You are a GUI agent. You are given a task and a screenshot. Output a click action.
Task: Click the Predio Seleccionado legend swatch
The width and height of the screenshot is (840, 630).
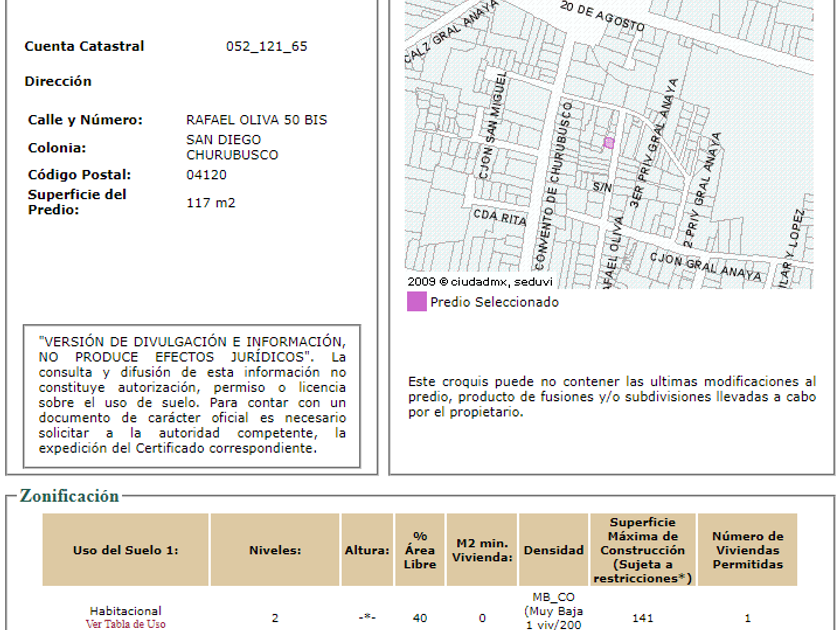tap(417, 302)
